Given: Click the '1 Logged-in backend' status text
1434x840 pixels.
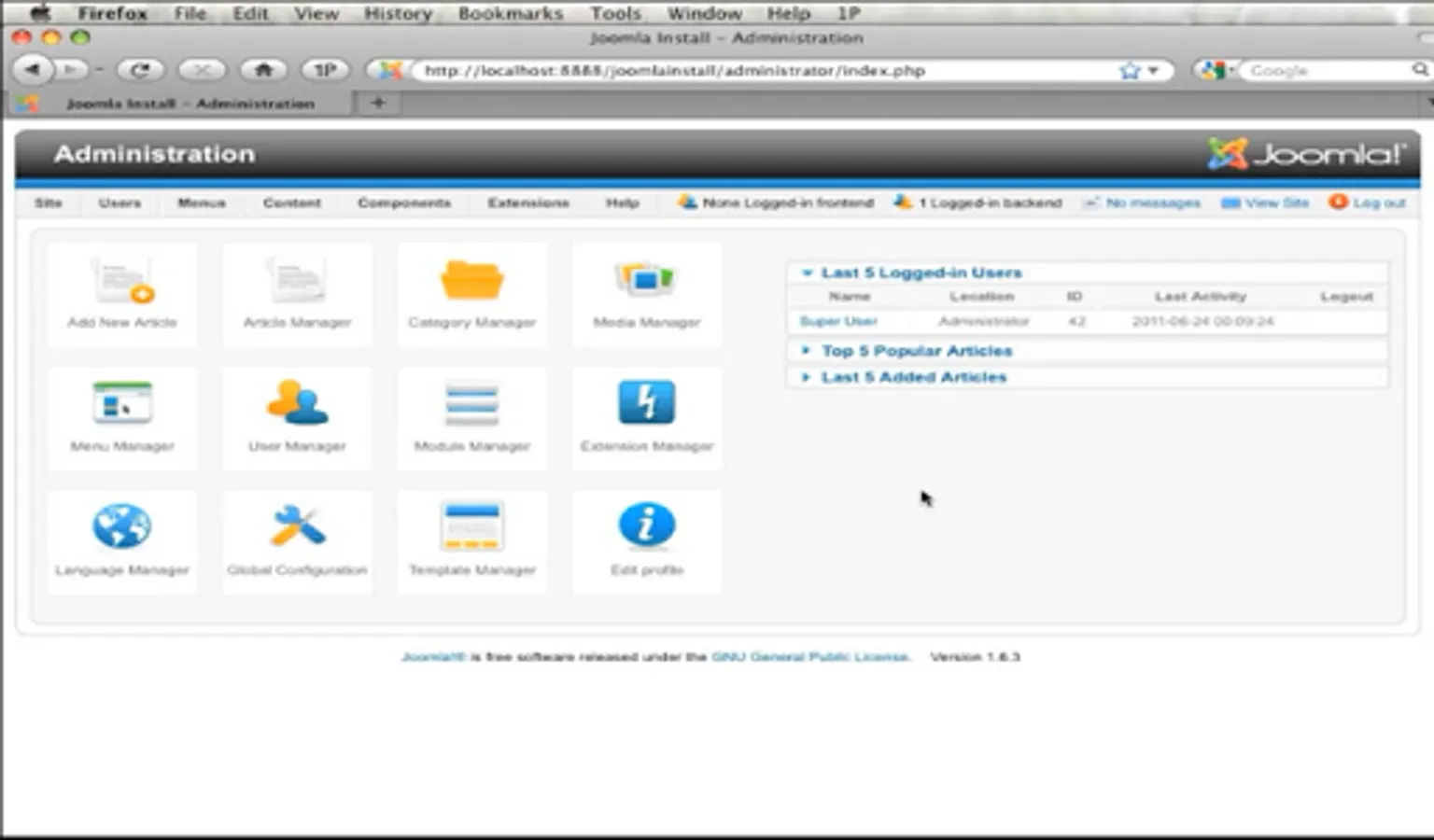Looking at the screenshot, I should coord(991,203).
